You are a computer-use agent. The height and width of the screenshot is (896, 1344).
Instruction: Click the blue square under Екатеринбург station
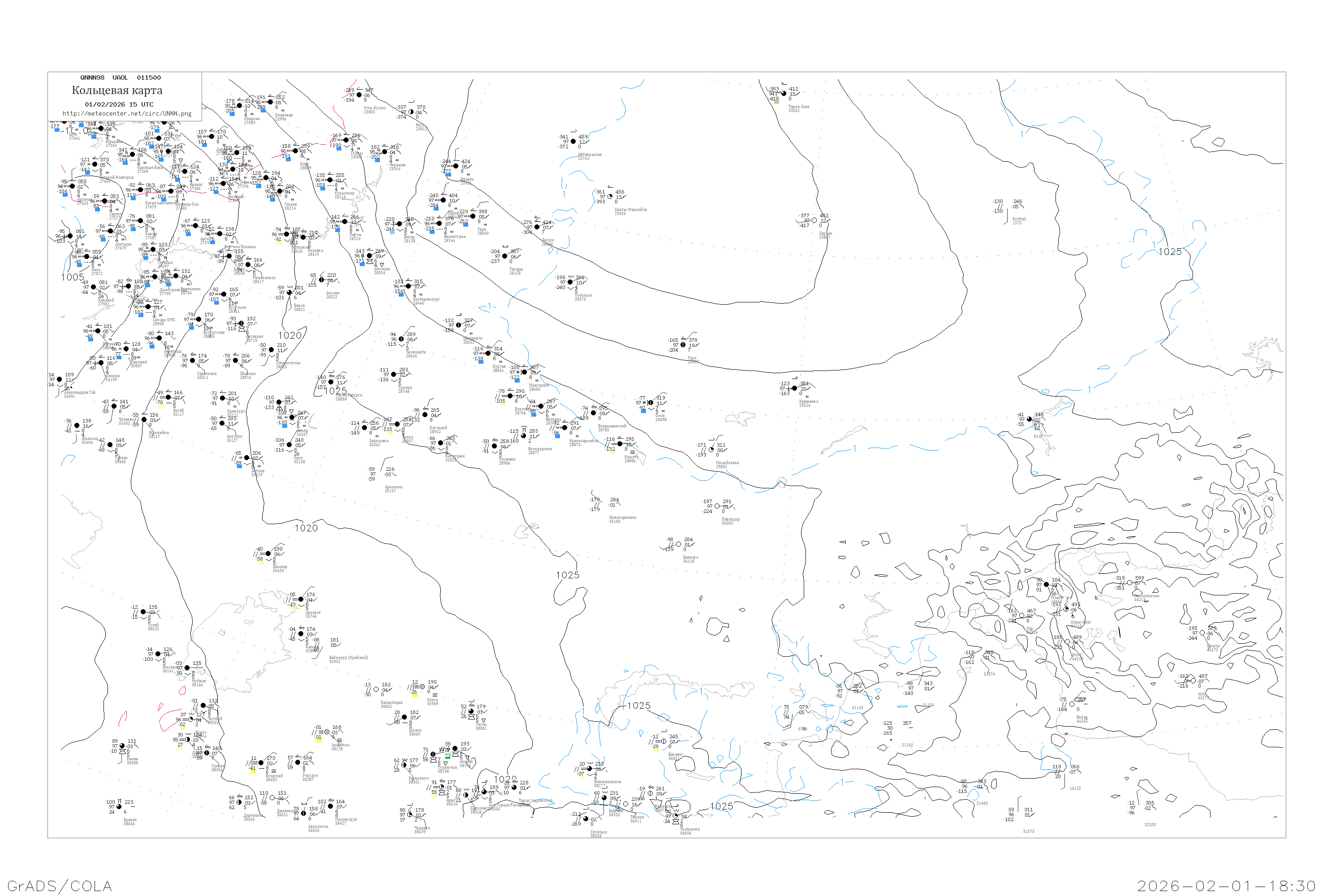coord(401,294)
